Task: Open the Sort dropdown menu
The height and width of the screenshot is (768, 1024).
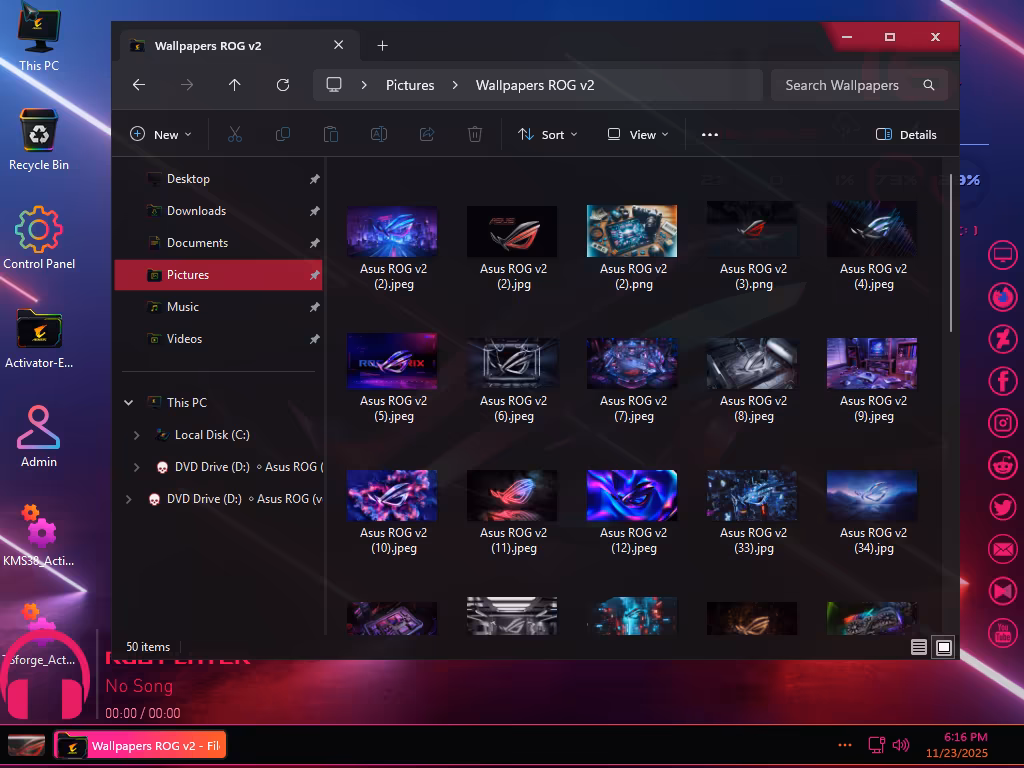Action: coord(548,135)
